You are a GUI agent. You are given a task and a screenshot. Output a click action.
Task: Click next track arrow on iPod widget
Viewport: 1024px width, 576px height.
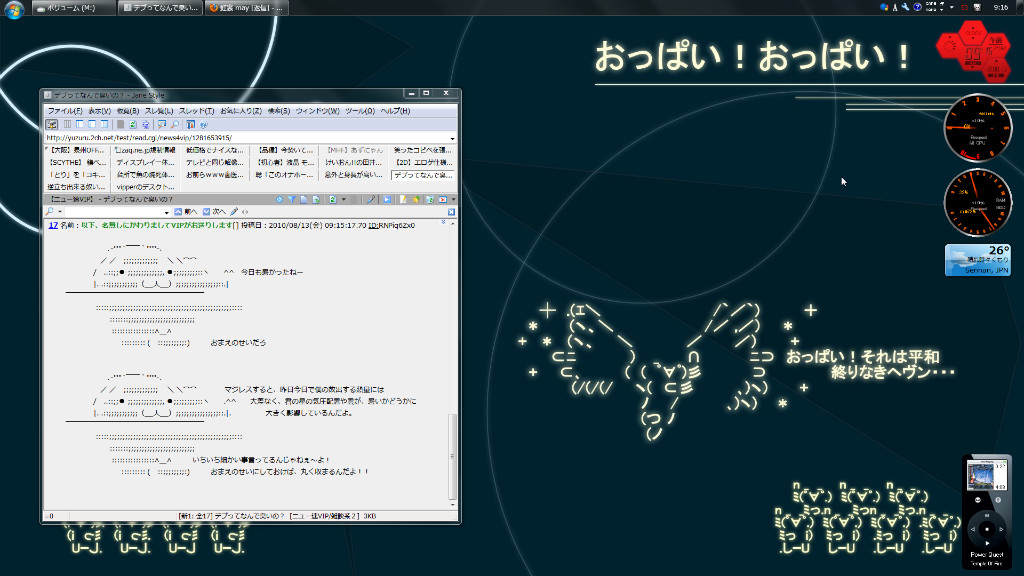(1001, 529)
